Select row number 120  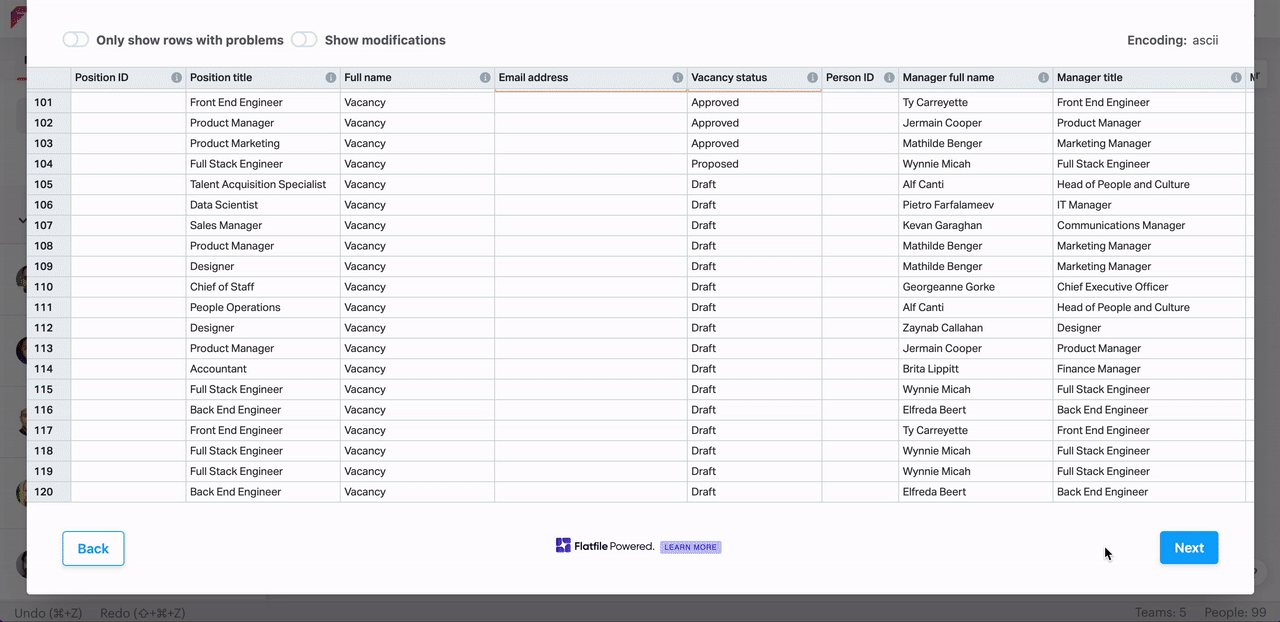point(49,492)
